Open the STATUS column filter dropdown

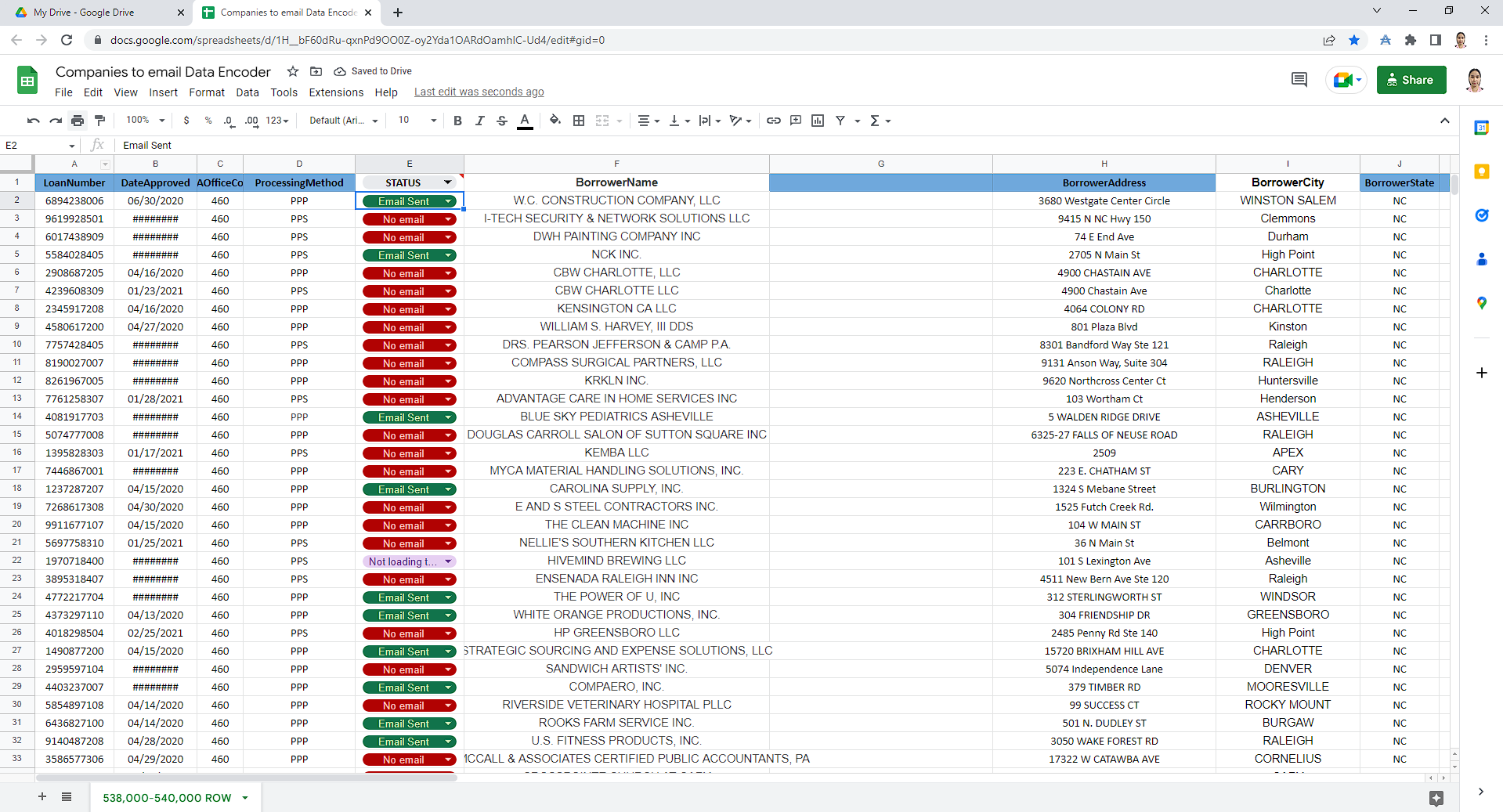tap(448, 182)
